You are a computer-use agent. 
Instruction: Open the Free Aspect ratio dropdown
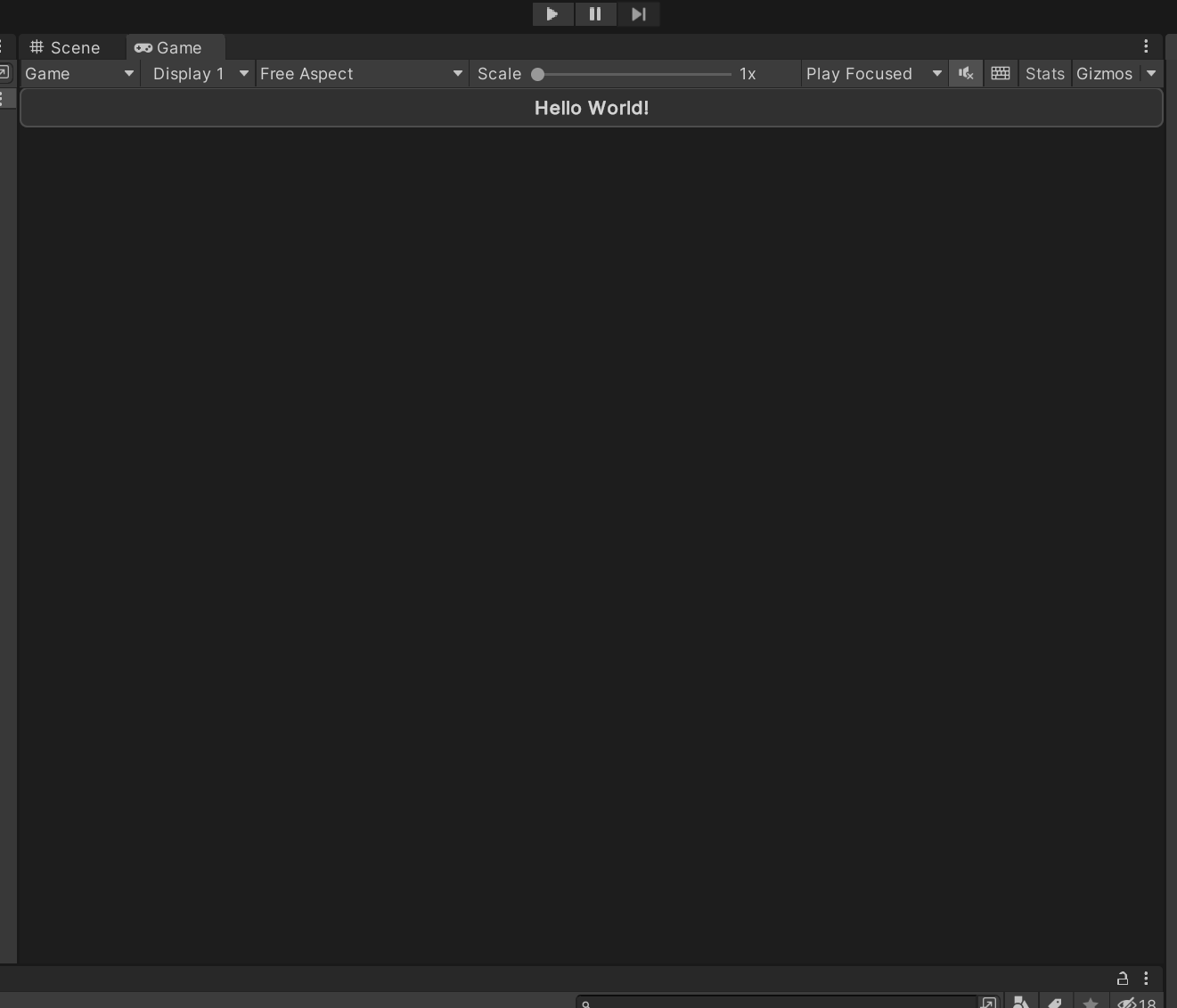(360, 73)
